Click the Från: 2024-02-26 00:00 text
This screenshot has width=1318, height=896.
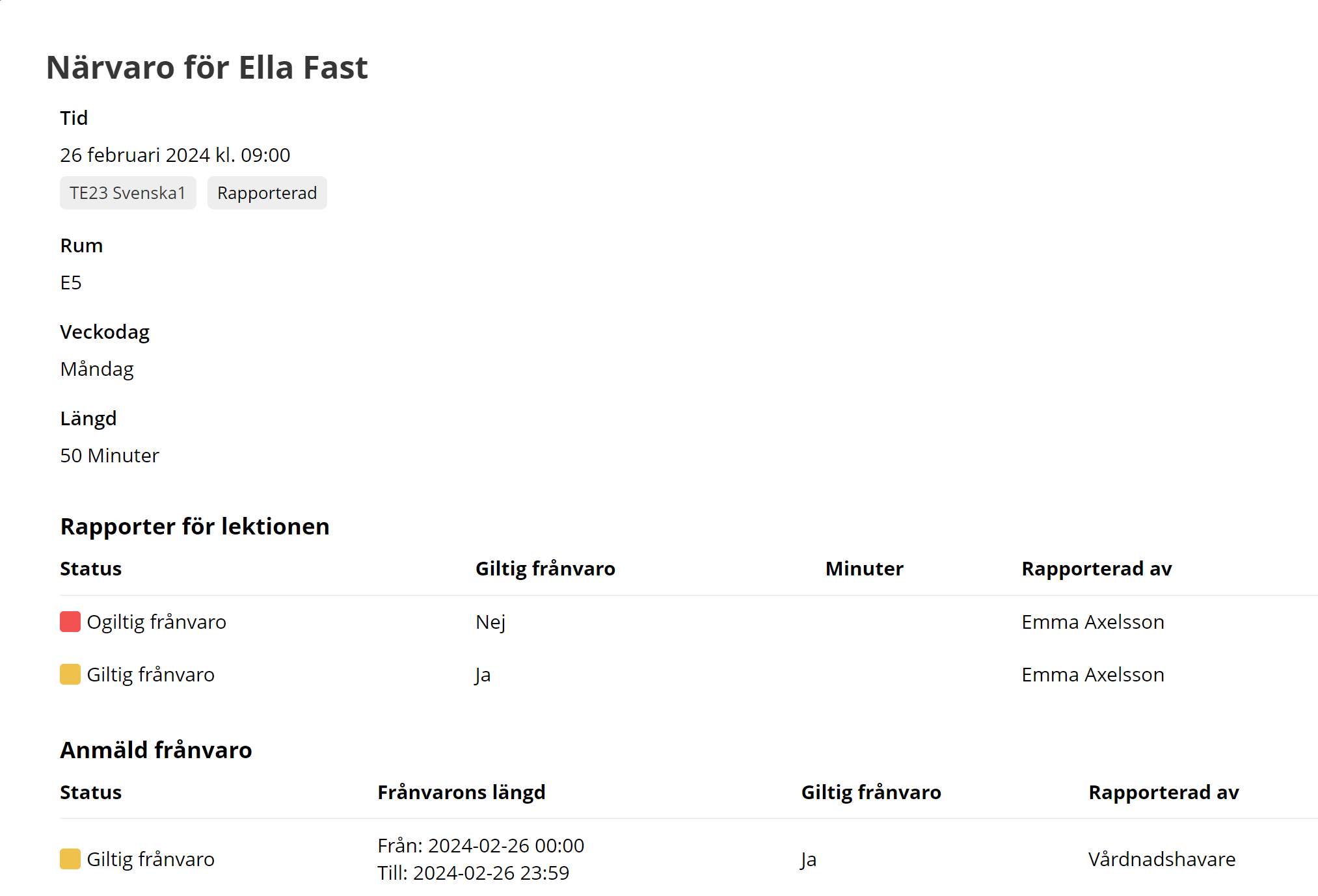click(481, 845)
